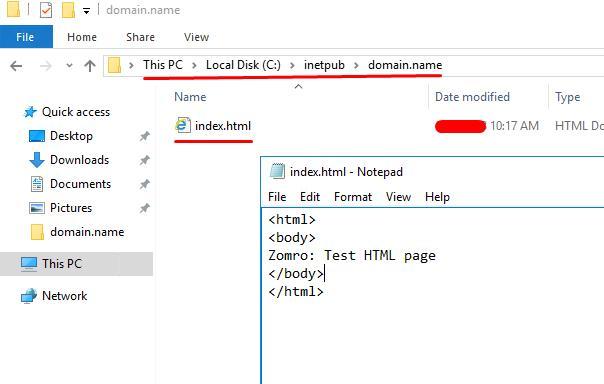Click the New Folder icon in quick access toolbar
Viewport: 604px width, 384px height.
[x=68, y=10]
